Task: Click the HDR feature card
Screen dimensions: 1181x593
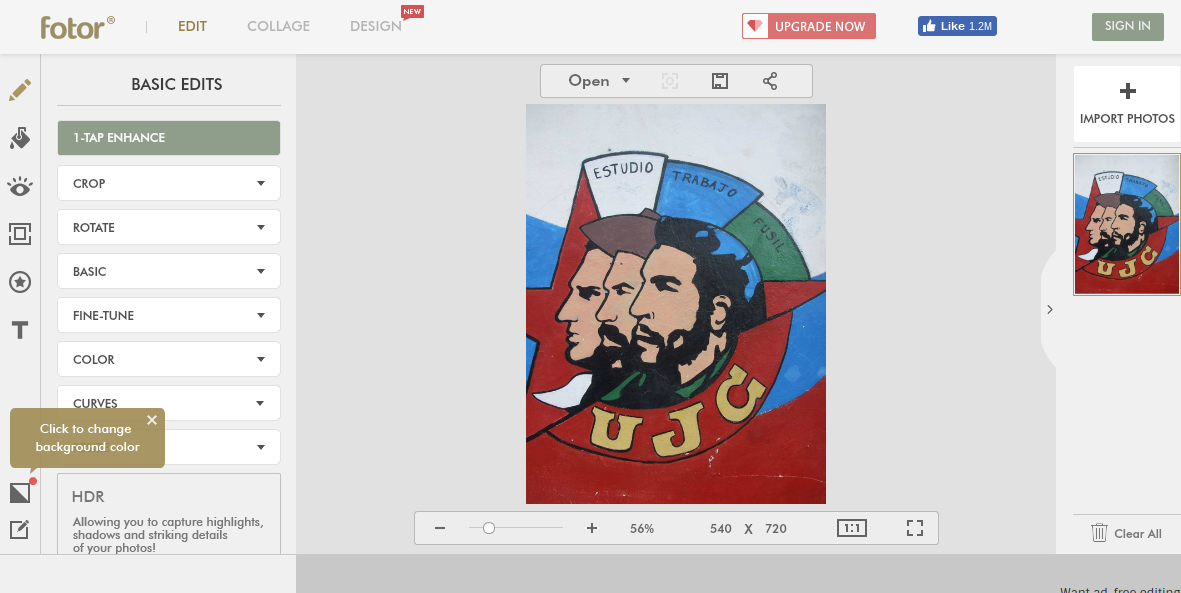Action: pos(169,515)
